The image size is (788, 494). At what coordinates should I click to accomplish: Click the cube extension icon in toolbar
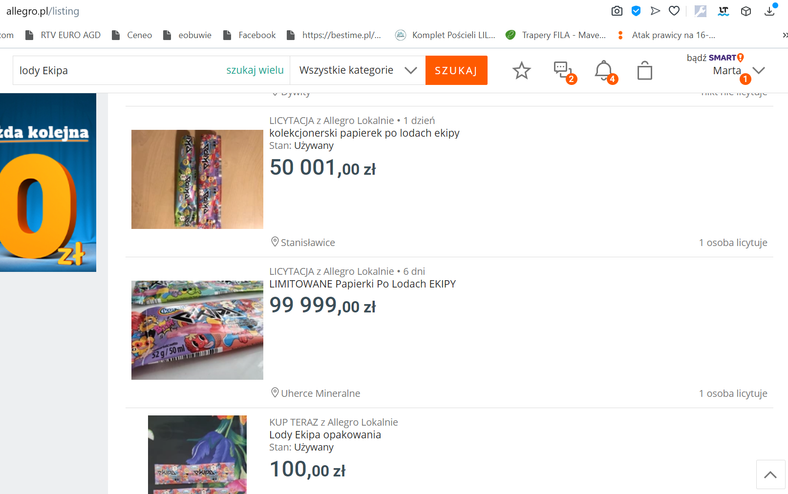click(746, 11)
